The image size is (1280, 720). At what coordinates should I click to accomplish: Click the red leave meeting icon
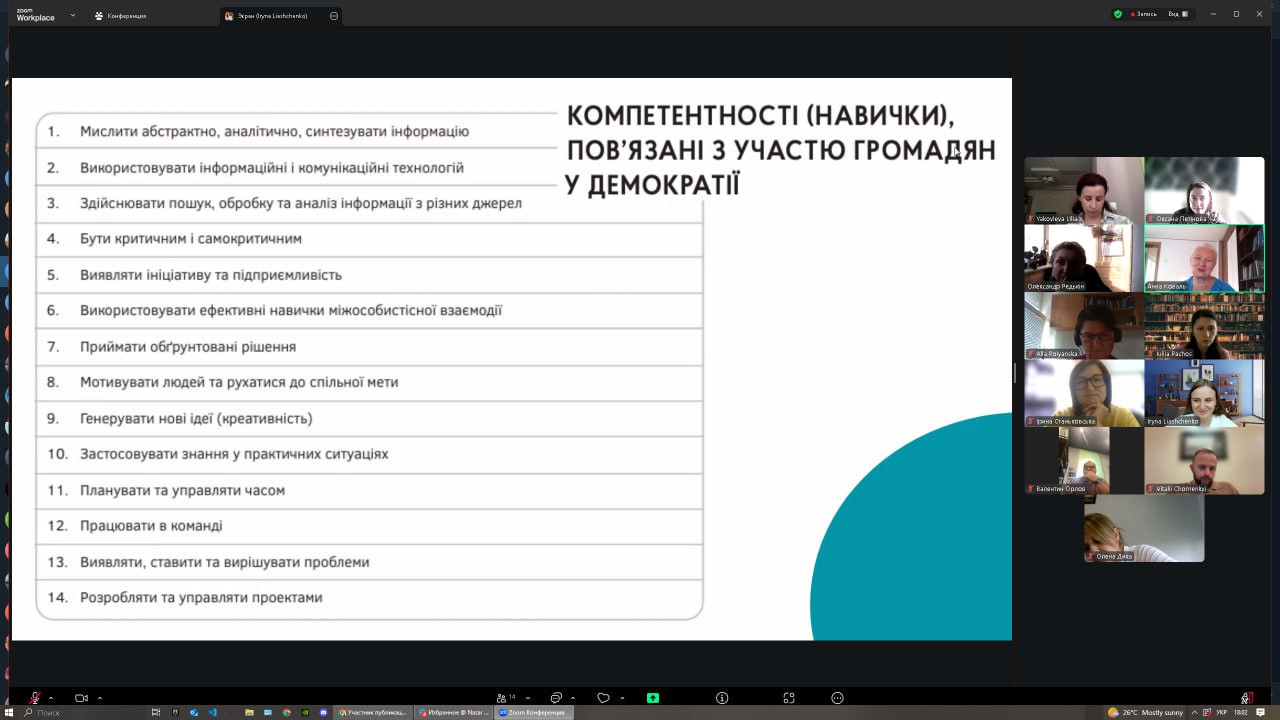[1245, 698]
